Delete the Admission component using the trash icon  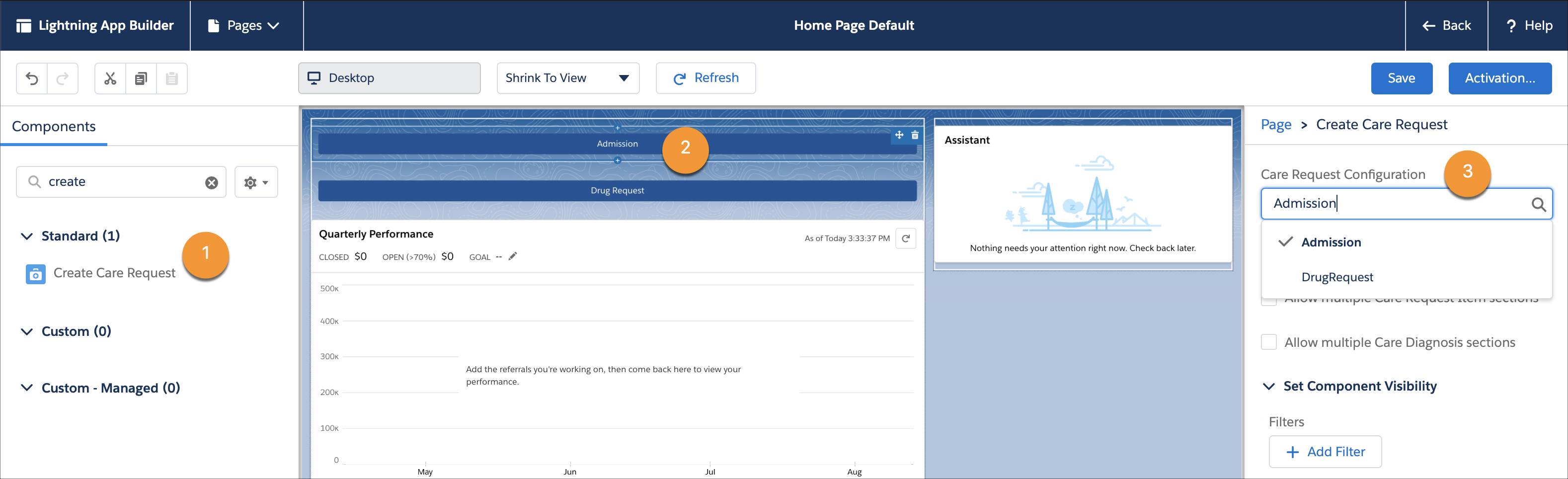pyautogui.click(x=915, y=136)
